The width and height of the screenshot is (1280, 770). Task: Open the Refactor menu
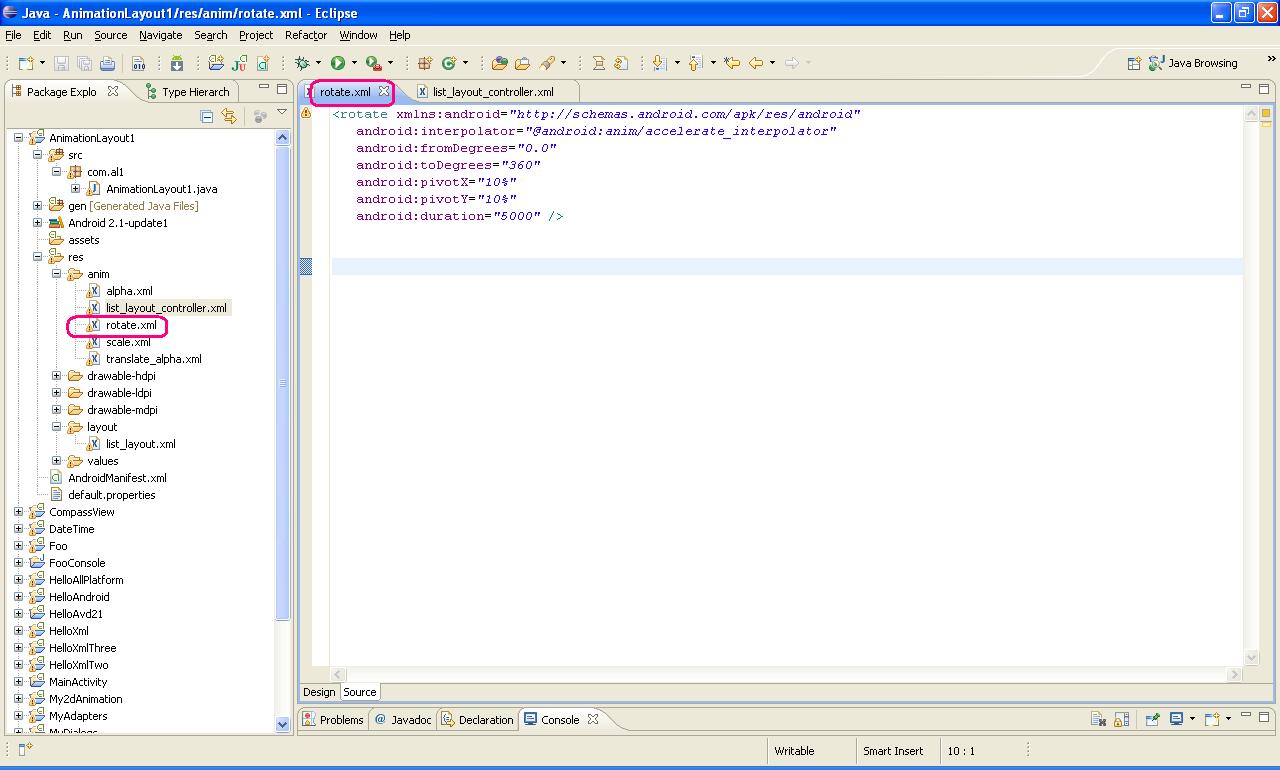click(x=306, y=35)
